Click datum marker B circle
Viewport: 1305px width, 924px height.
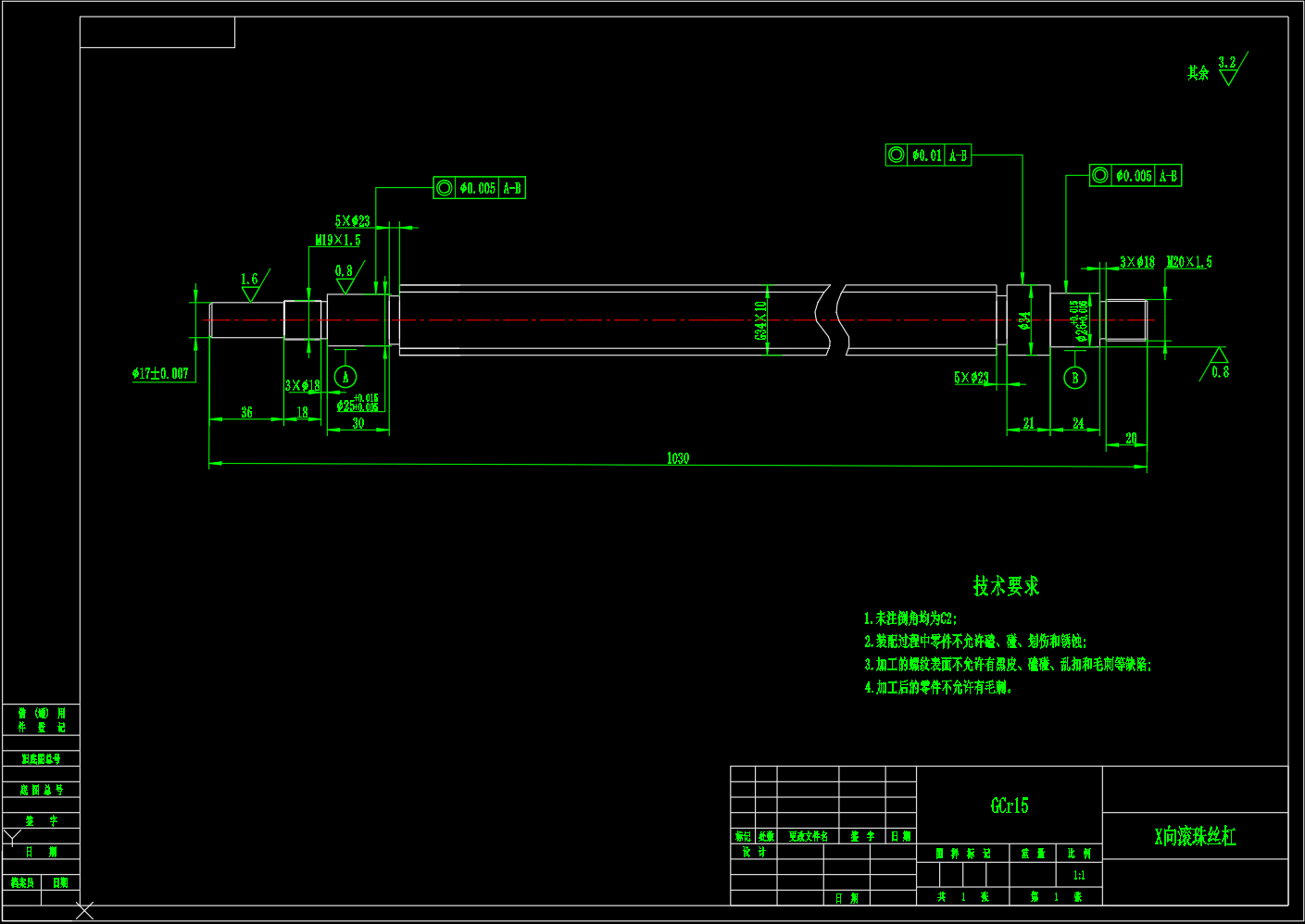[x=1074, y=378]
